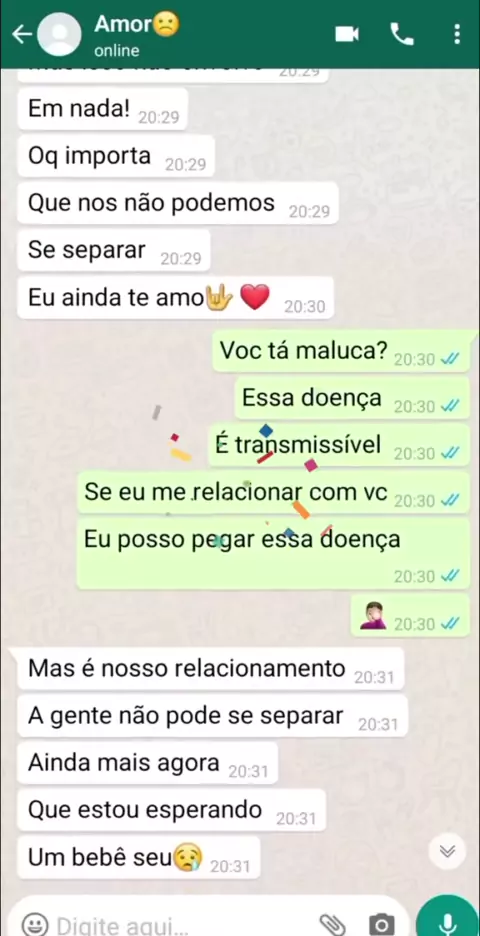Open the emoji picker in message bar
Viewport: 480px width, 936px height.
34,925
